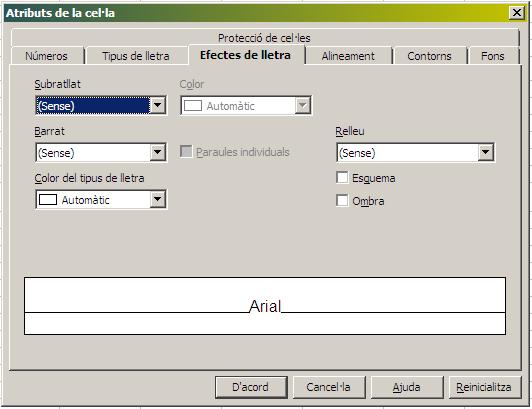This screenshot has height=409, width=532.
Task: Click the Cancel·la button
Action: pos(329,387)
